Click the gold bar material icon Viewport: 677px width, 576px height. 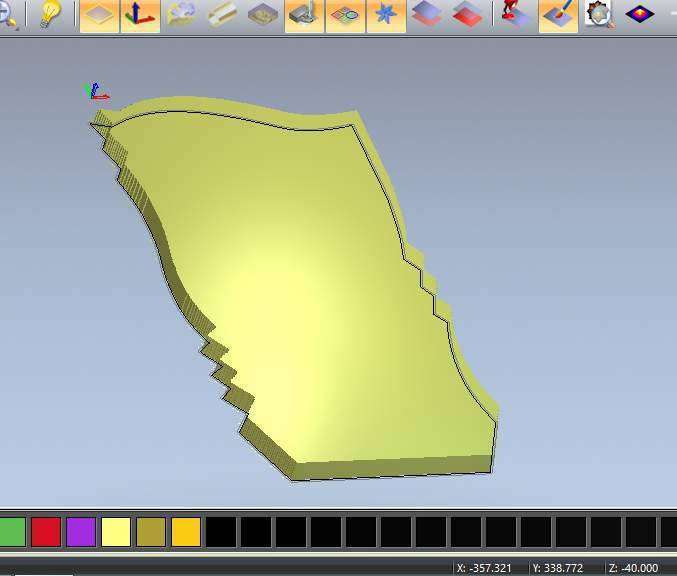tap(222, 15)
